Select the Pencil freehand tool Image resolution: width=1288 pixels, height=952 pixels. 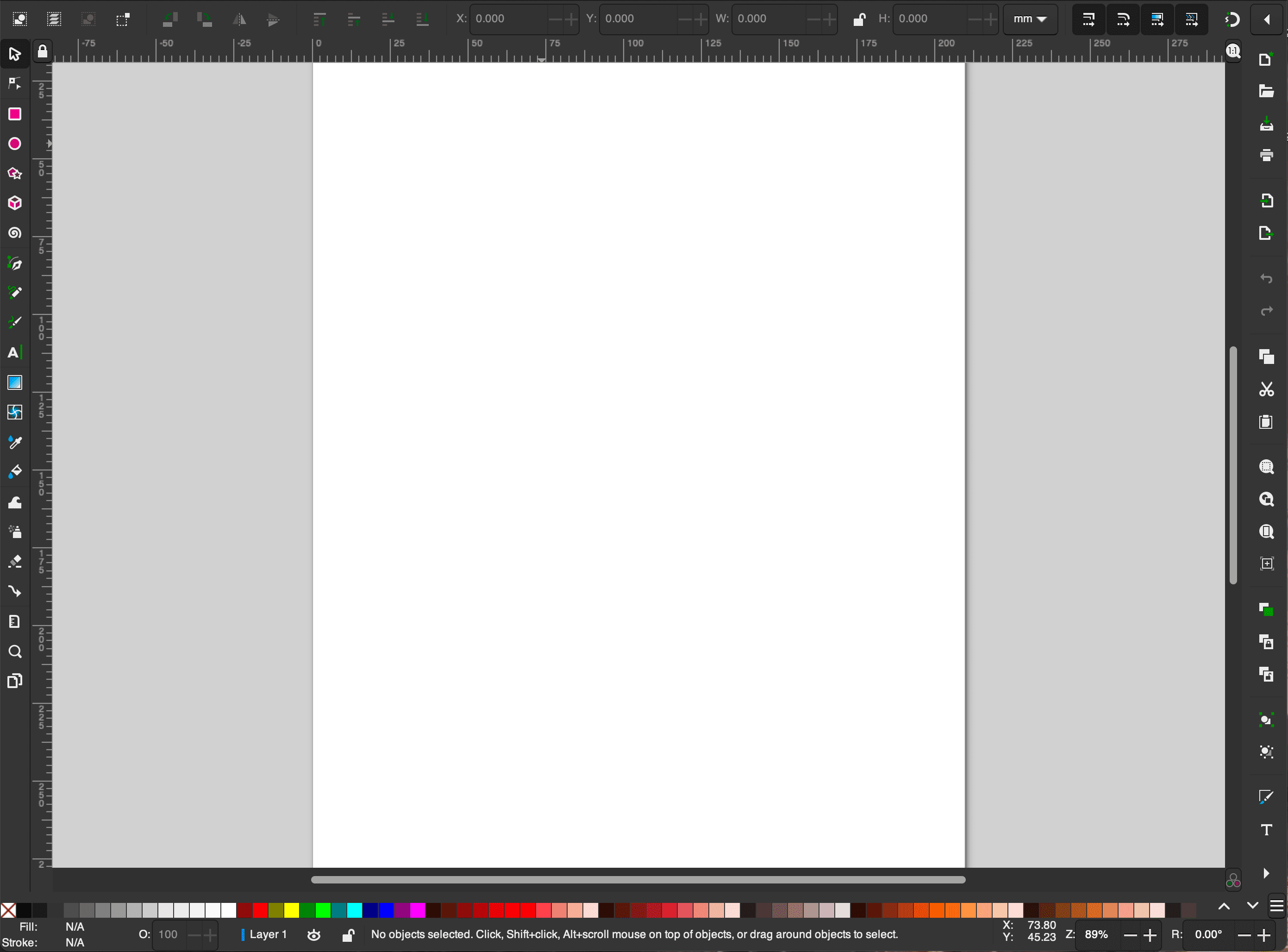15,293
